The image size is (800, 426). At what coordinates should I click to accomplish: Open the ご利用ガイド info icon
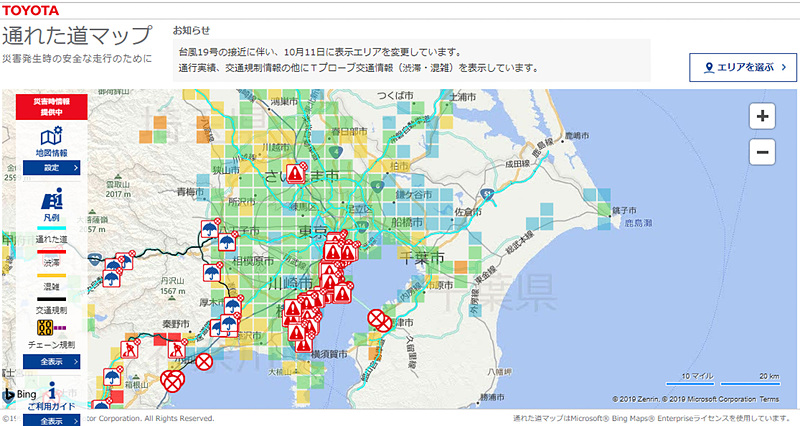pyautogui.click(x=52, y=390)
